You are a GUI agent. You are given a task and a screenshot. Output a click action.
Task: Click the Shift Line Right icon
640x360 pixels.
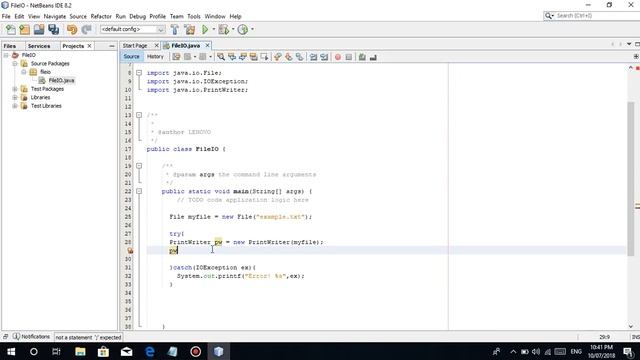point(324,57)
